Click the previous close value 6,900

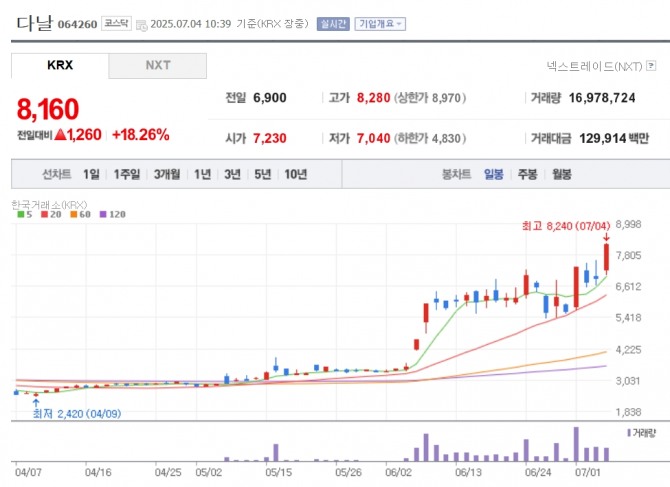coord(270,98)
